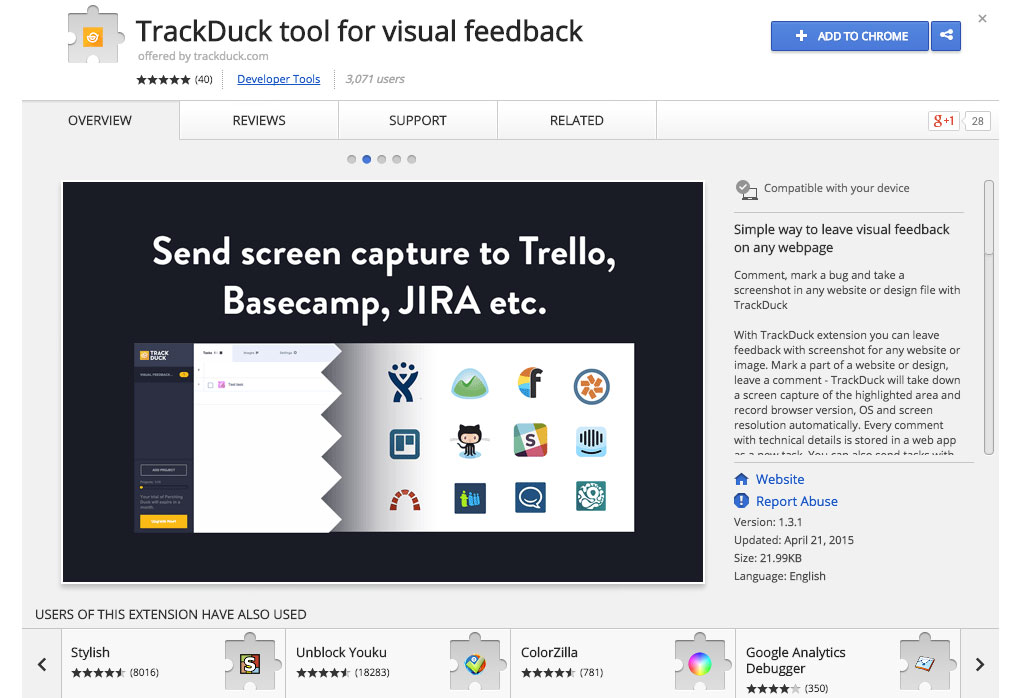
Task: Switch to the Related tab
Action: pyautogui.click(x=576, y=121)
